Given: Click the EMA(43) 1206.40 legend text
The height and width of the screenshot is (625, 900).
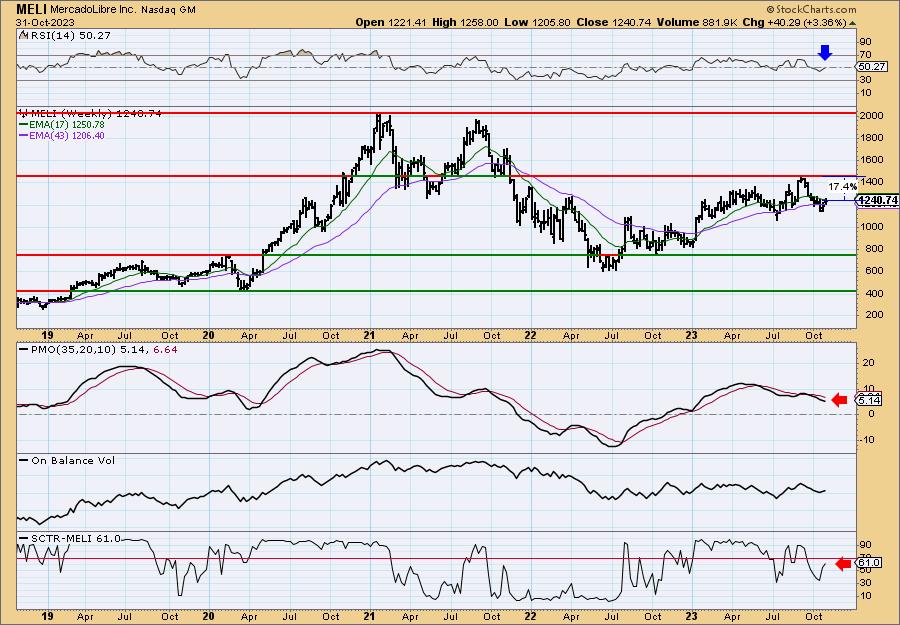Looking at the screenshot, I should coord(67,136).
